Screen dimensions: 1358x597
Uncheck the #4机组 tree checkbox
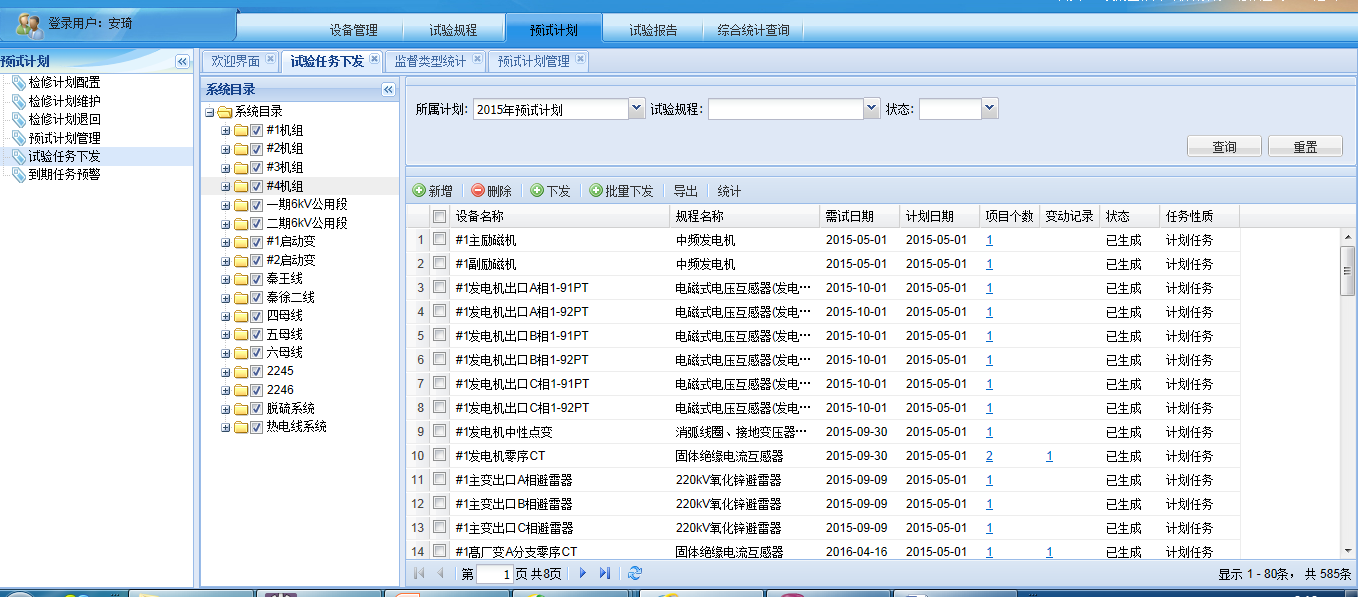[257, 186]
